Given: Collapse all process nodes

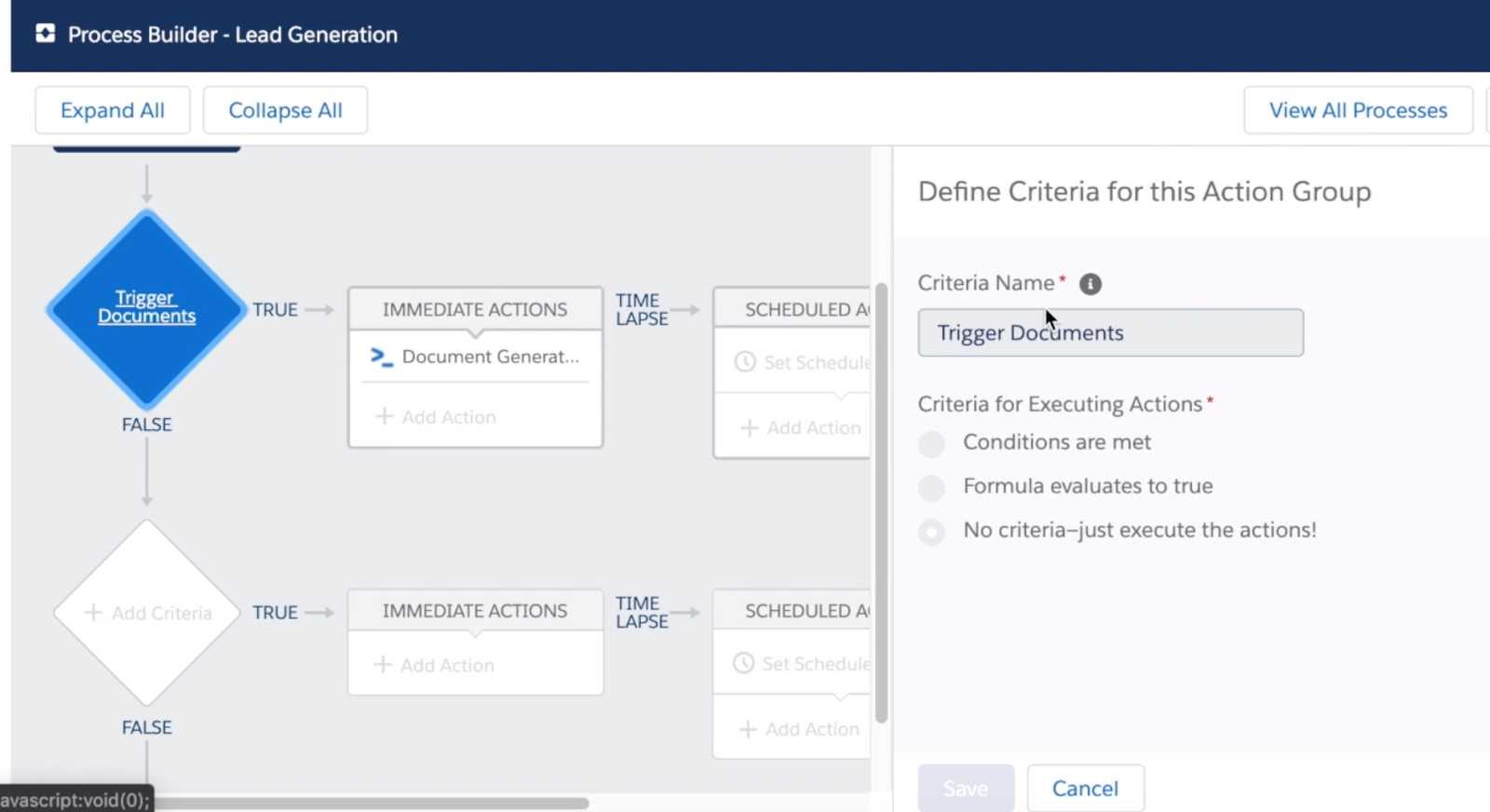Looking at the screenshot, I should [285, 111].
